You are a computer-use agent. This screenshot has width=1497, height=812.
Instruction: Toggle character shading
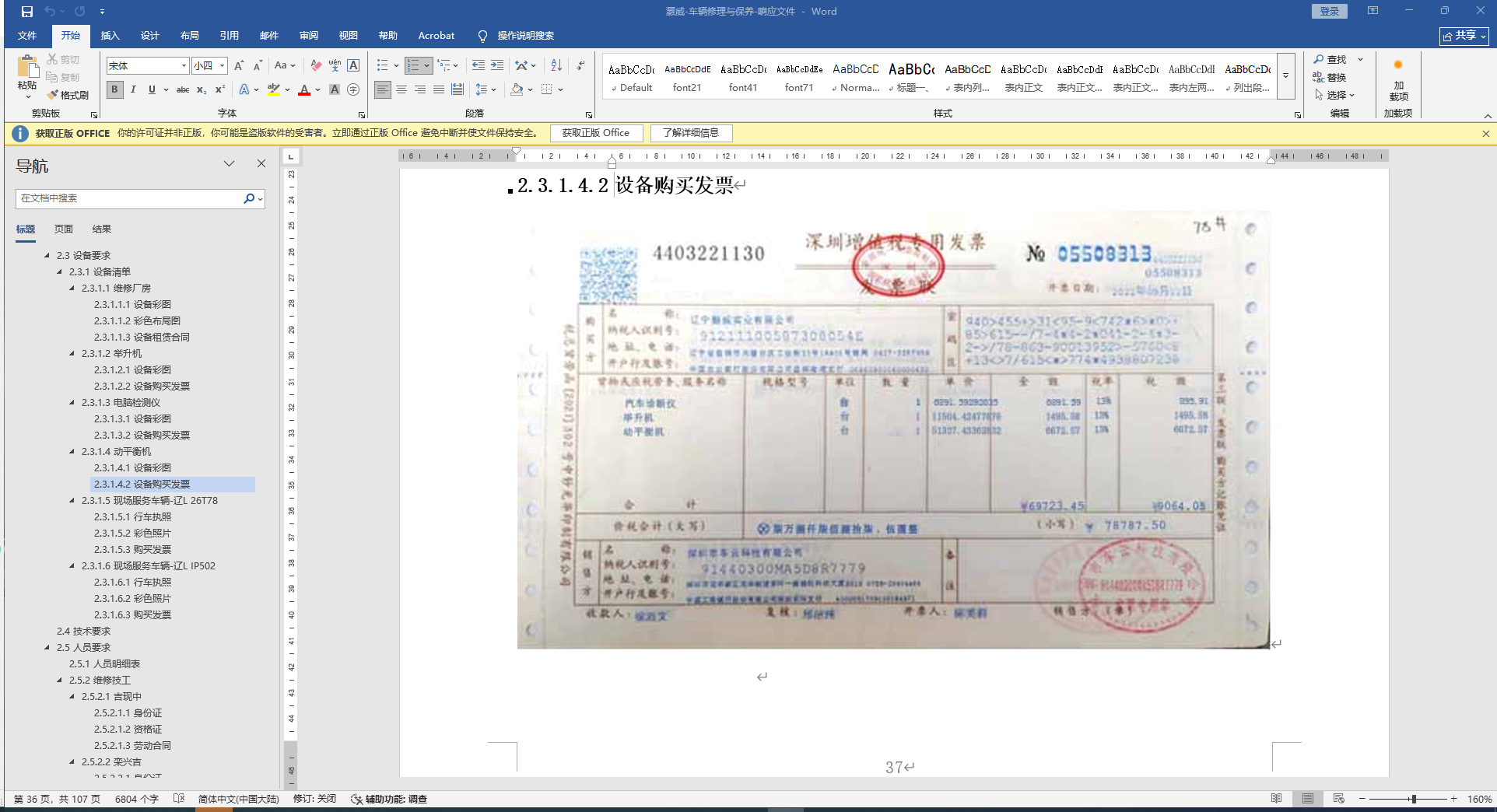[335, 89]
